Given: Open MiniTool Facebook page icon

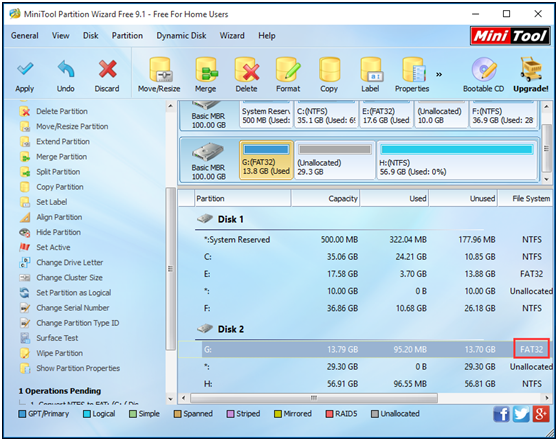Looking at the screenshot, I should 501,414.
